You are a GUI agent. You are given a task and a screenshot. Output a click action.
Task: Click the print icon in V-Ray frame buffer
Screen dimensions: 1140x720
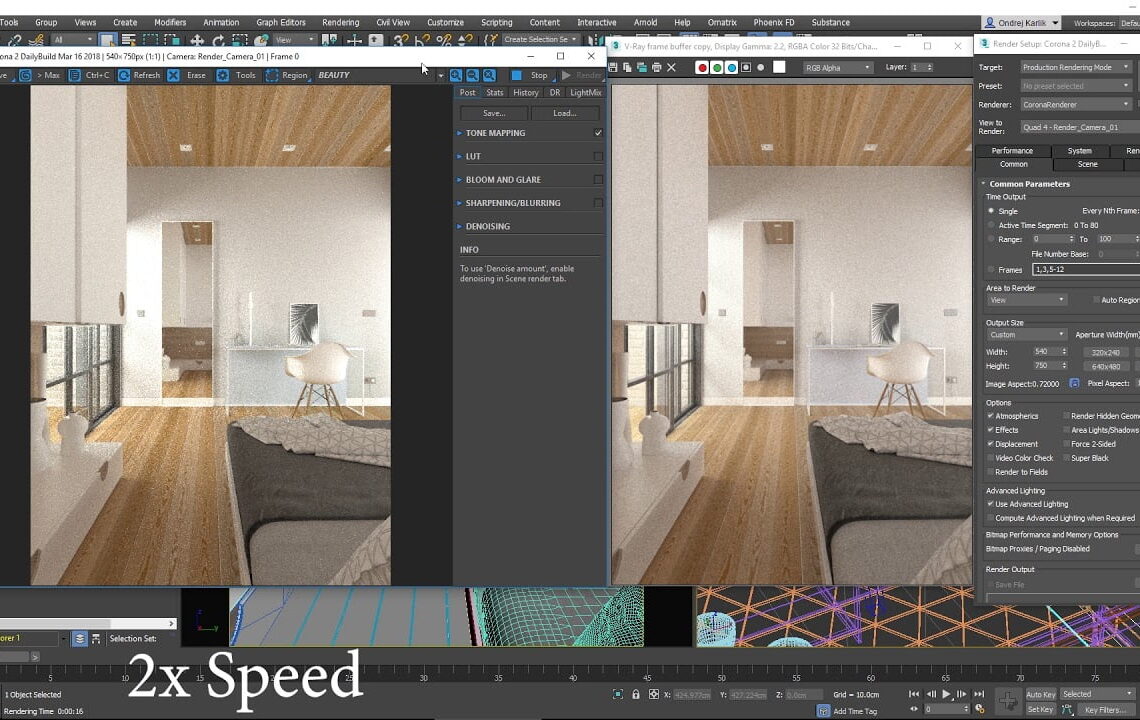657,67
